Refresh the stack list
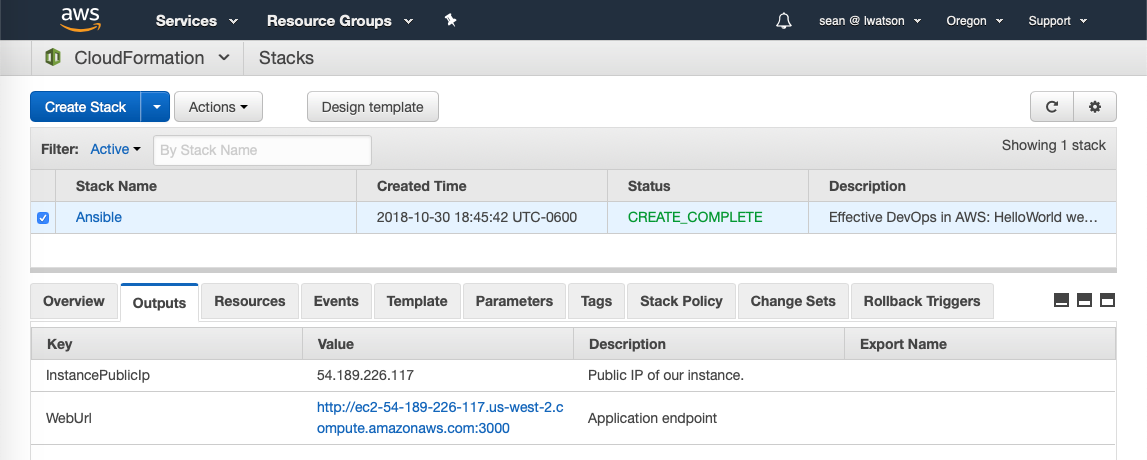Viewport: 1147px width, 460px height. (x=1052, y=107)
